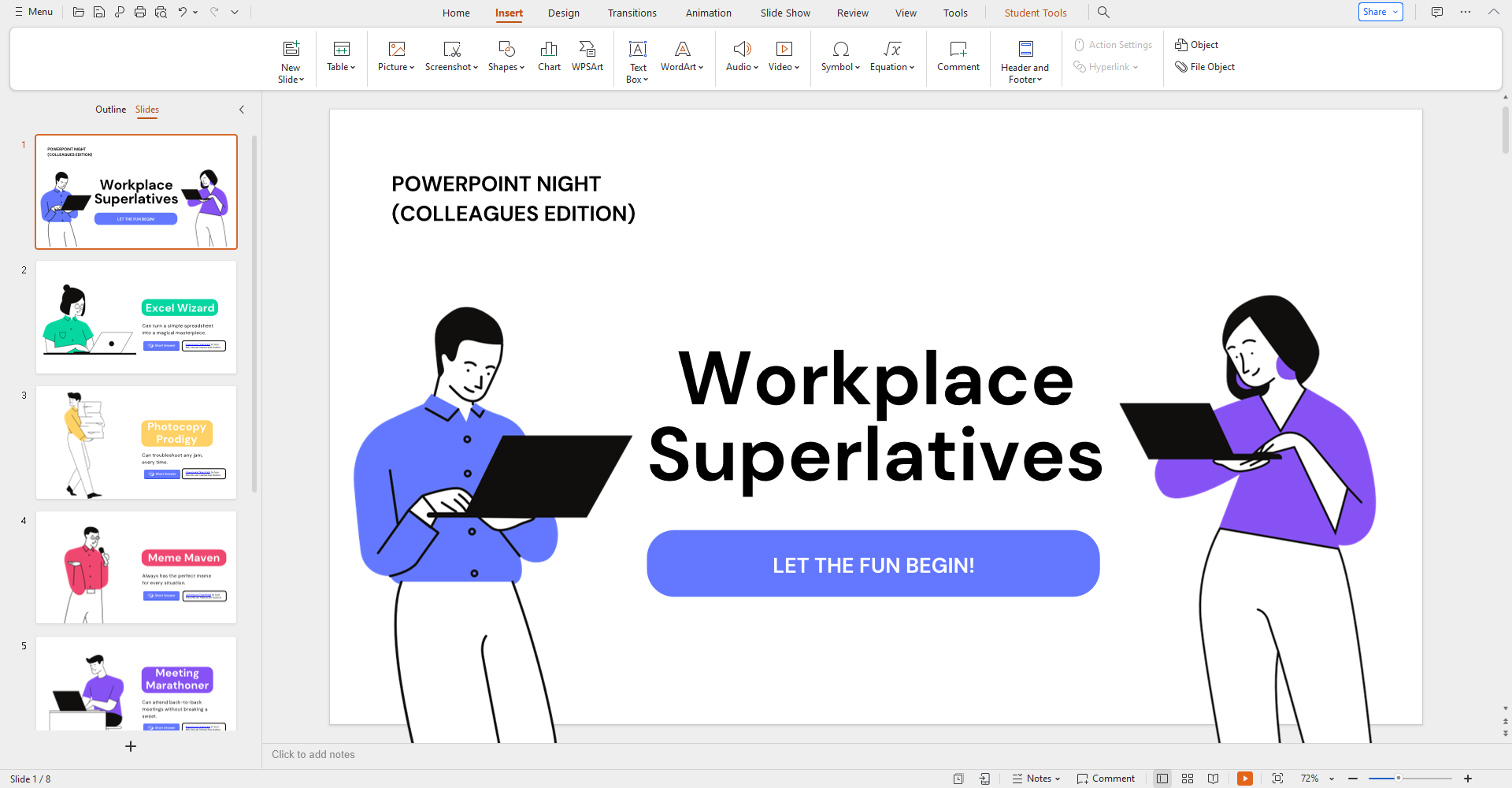Open Header and Footer settings
The width and height of the screenshot is (1512, 788).
tap(1025, 61)
